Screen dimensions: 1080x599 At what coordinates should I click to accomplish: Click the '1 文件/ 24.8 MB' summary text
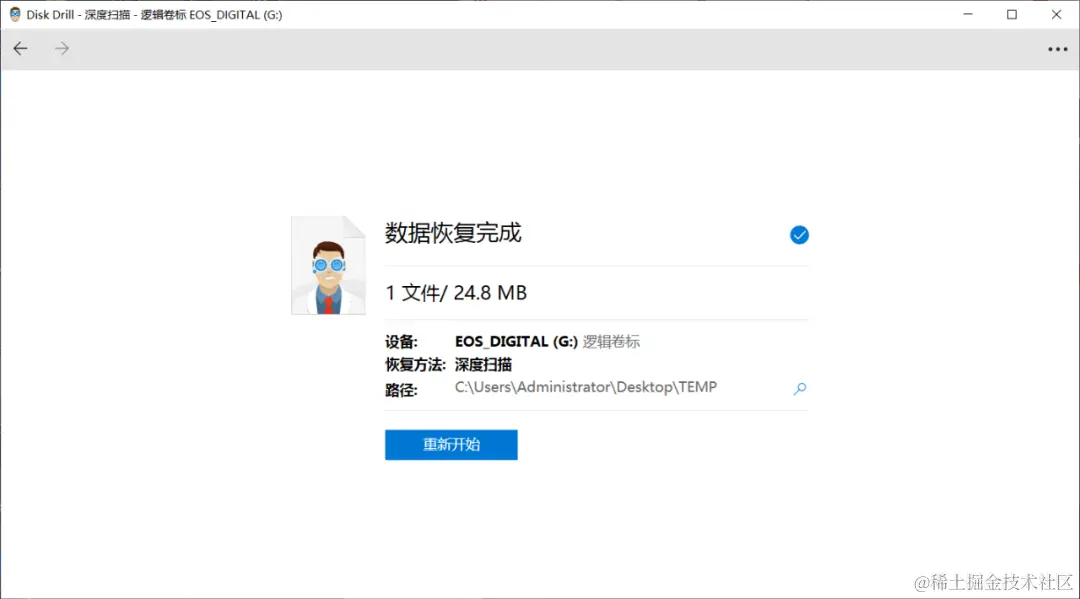(456, 293)
